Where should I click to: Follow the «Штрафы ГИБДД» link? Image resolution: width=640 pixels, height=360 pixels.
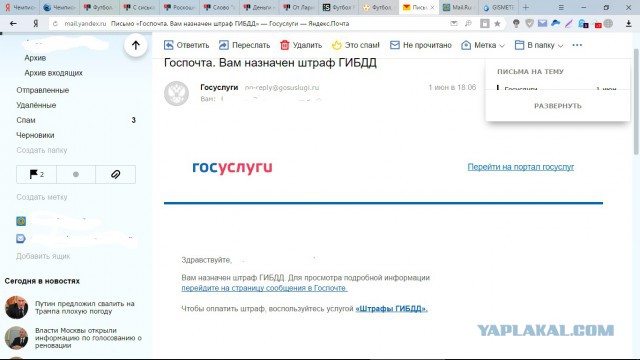391,309
